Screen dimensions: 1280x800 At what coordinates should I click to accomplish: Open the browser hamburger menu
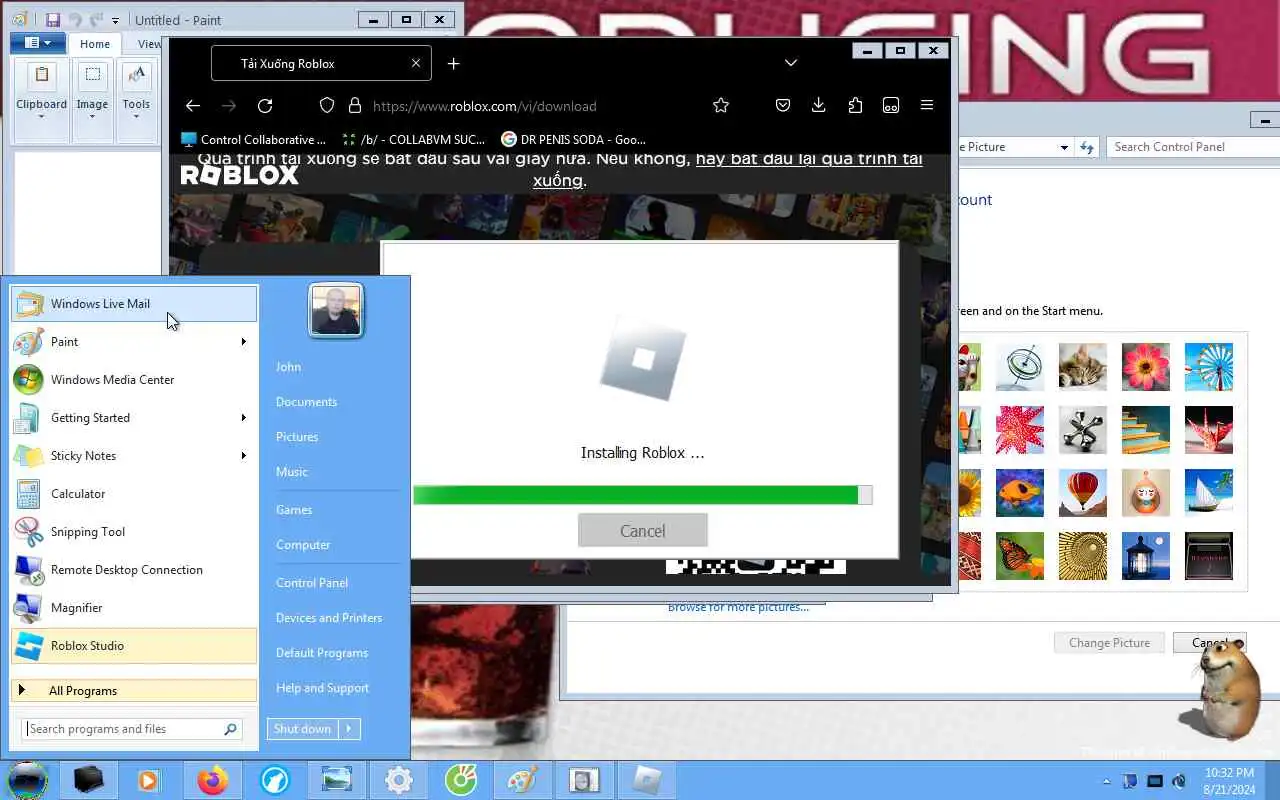click(927, 106)
